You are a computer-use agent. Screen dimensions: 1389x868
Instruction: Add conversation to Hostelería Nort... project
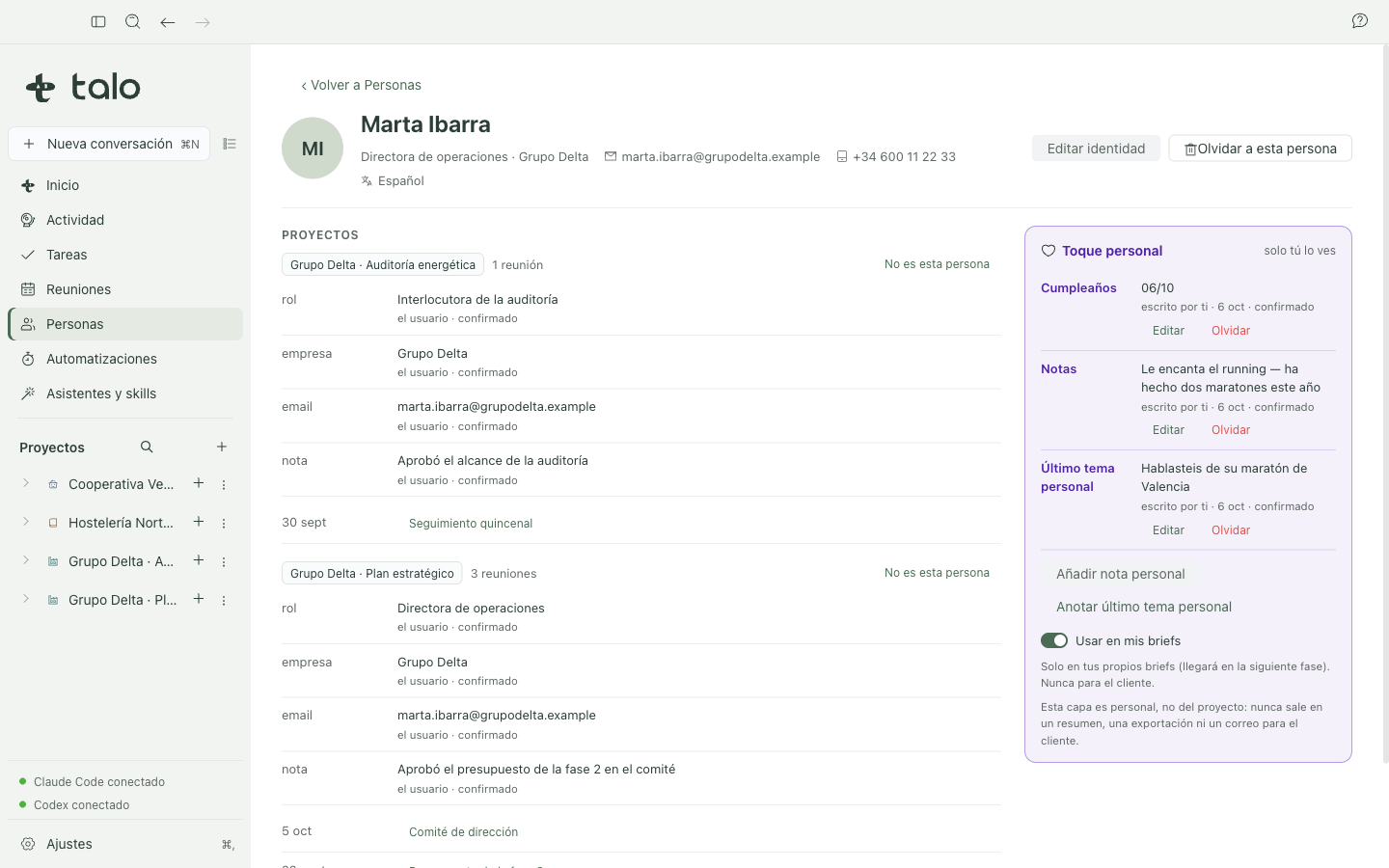[199, 522]
